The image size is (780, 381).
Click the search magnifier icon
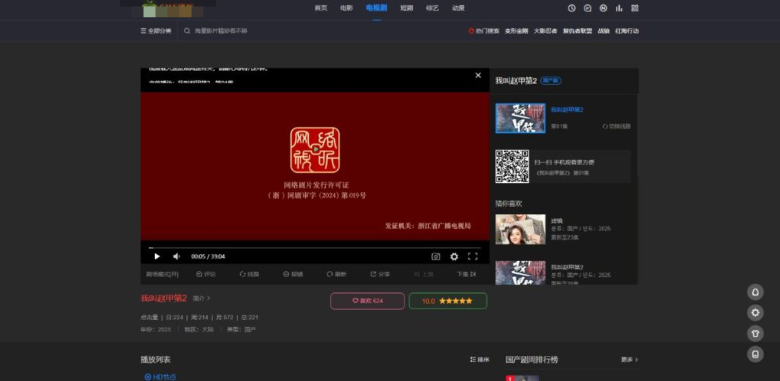point(187,31)
